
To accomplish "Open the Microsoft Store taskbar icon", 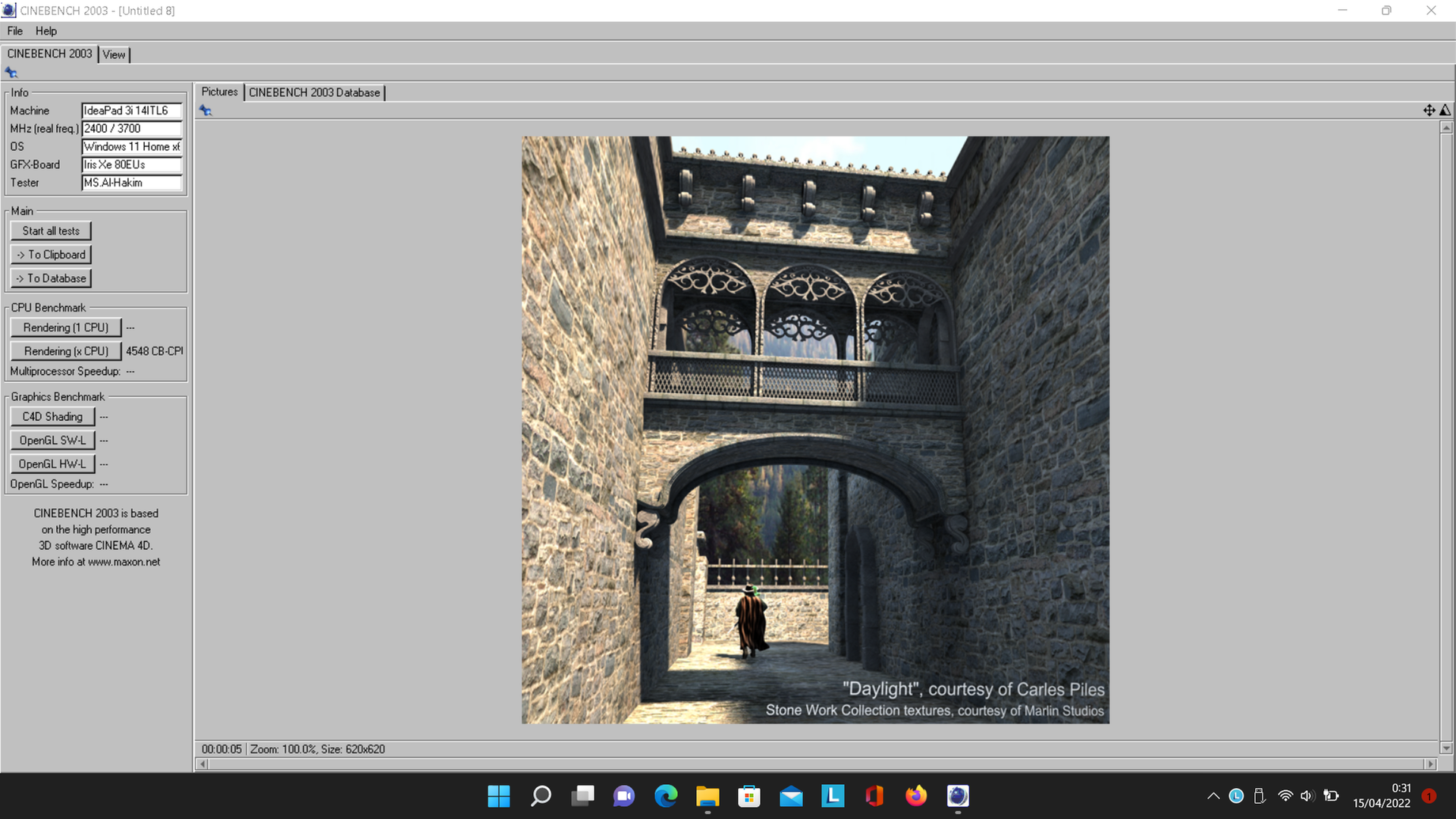I will pyautogui.click(x=749, y=796).
